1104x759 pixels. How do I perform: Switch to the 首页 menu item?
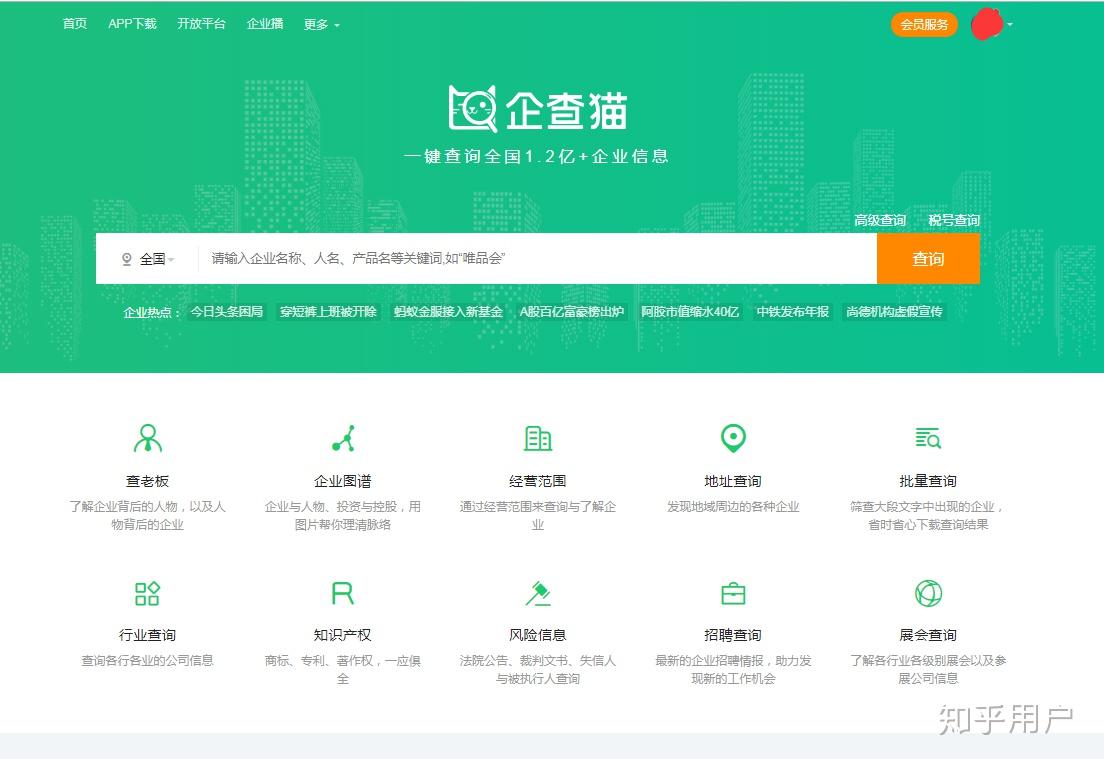(74, 24)
